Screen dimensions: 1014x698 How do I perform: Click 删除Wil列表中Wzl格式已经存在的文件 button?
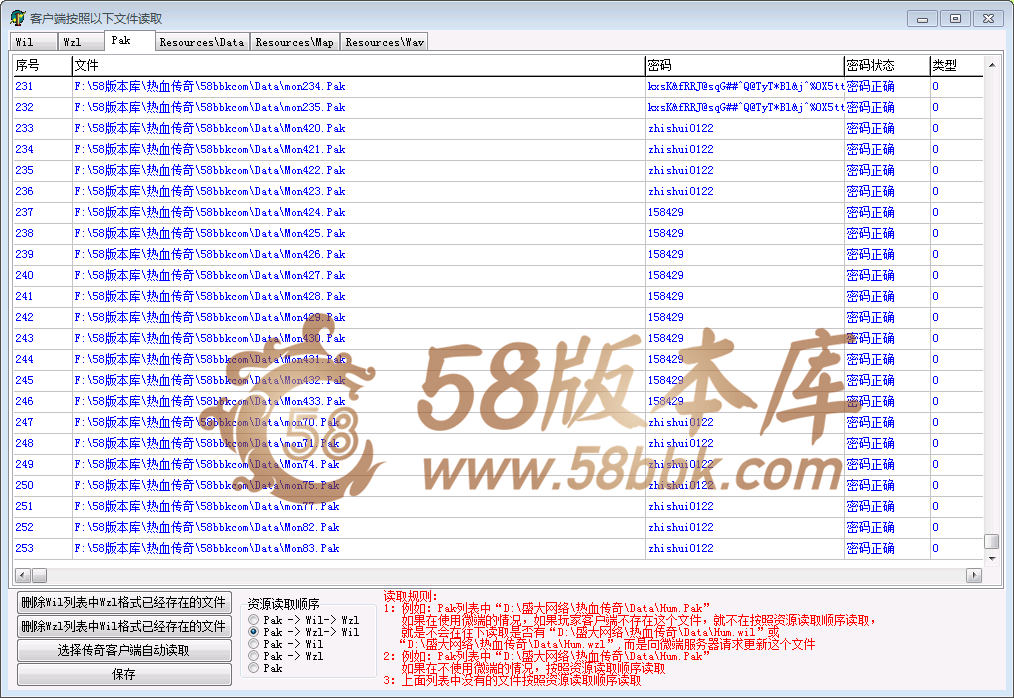point(124,602)
